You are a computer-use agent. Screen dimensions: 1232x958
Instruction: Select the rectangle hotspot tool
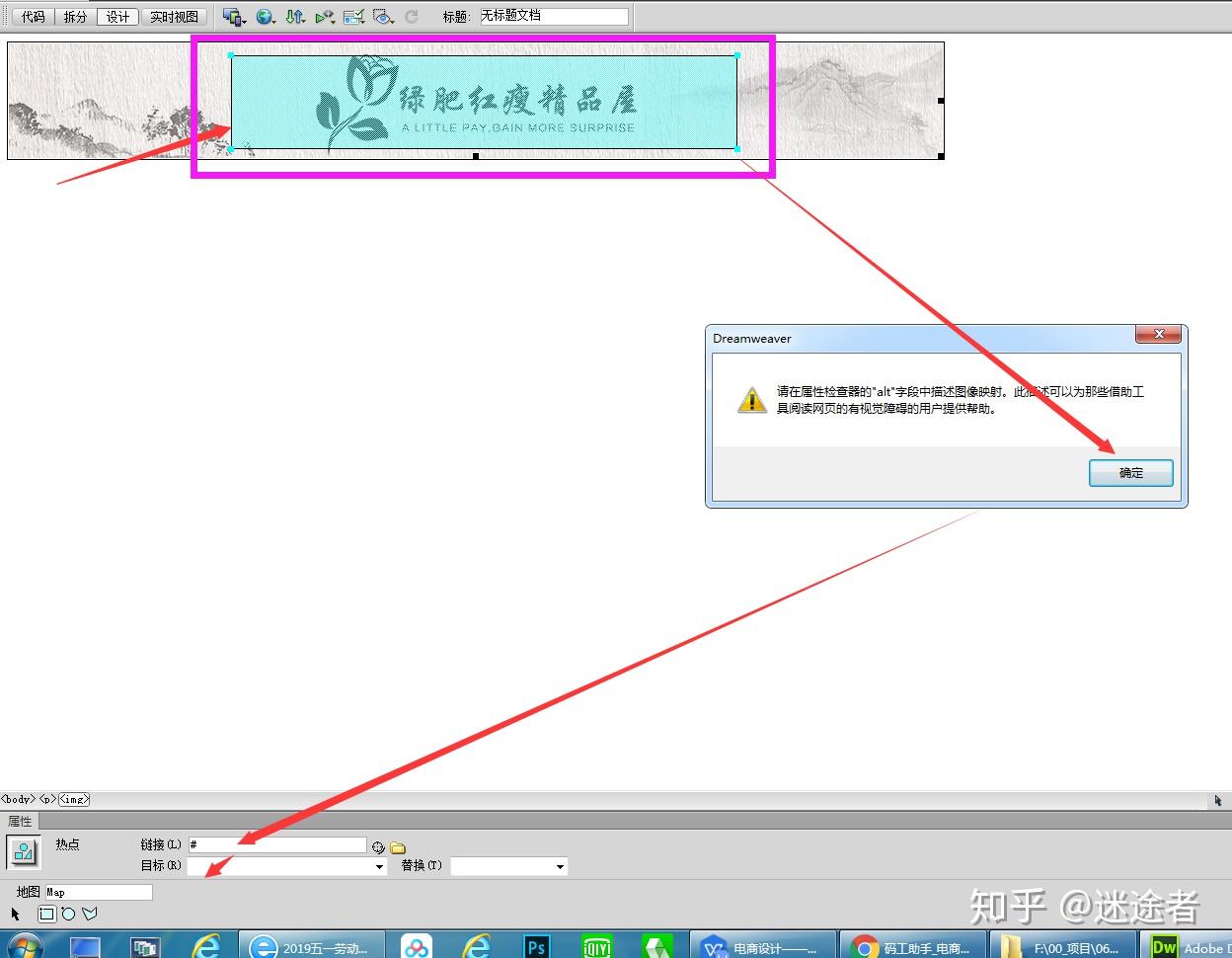46,914
